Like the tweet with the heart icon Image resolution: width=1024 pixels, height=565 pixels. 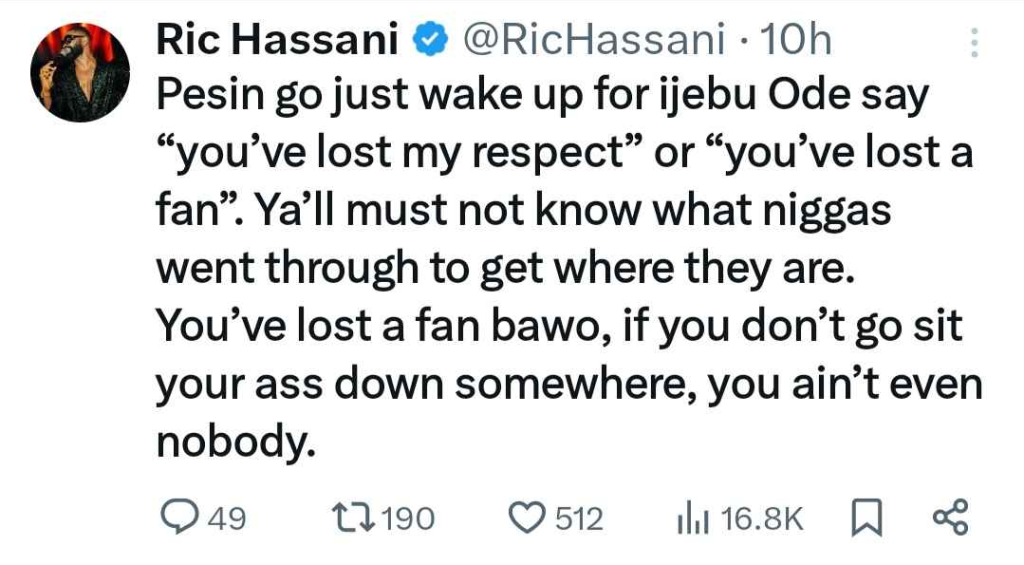click(525, 518)
